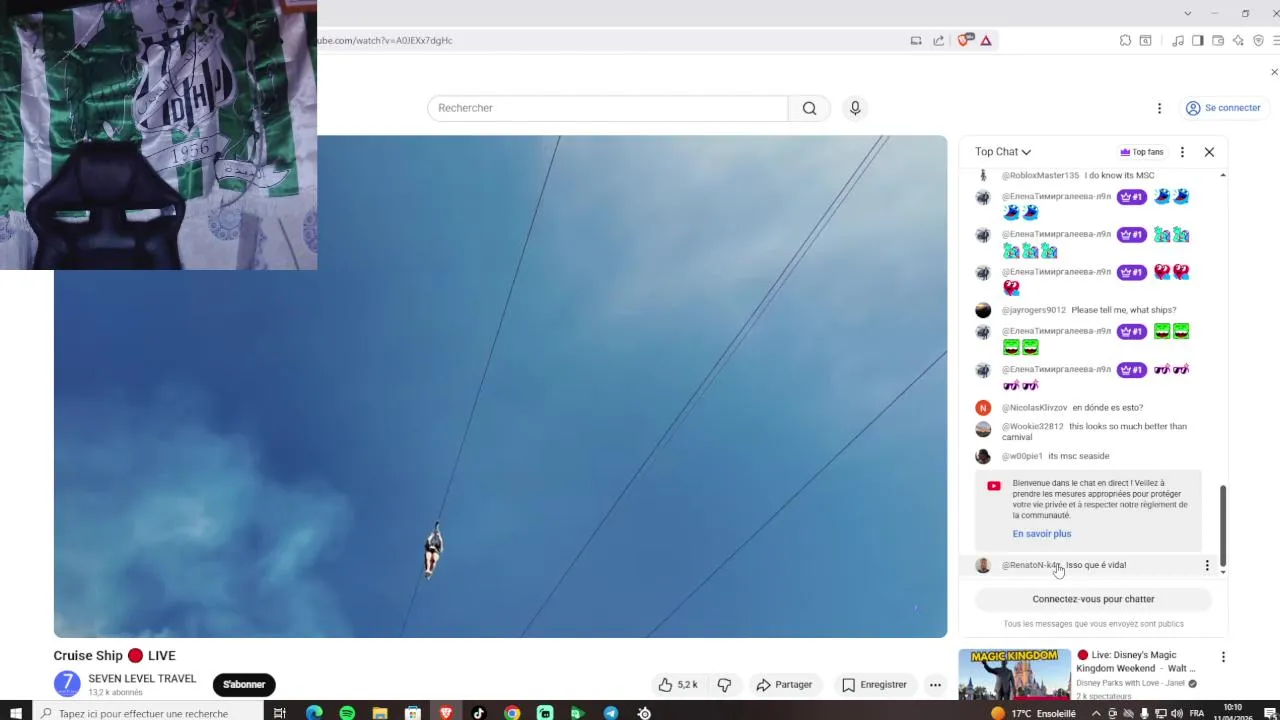The image size is (1280, 720).
Task: Open the Top fans leaderboard
Action: [x=1142, y=152]
